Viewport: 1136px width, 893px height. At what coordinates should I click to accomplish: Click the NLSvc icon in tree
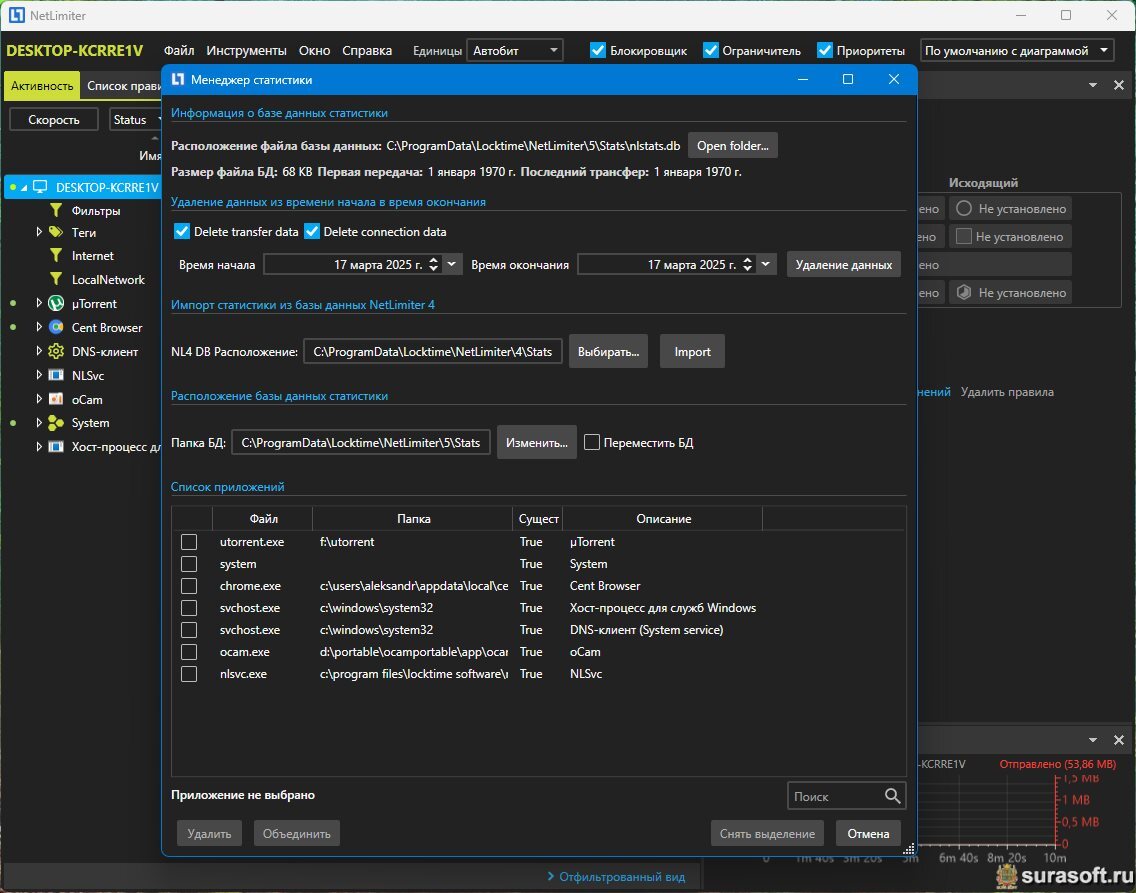pos(56,375)
